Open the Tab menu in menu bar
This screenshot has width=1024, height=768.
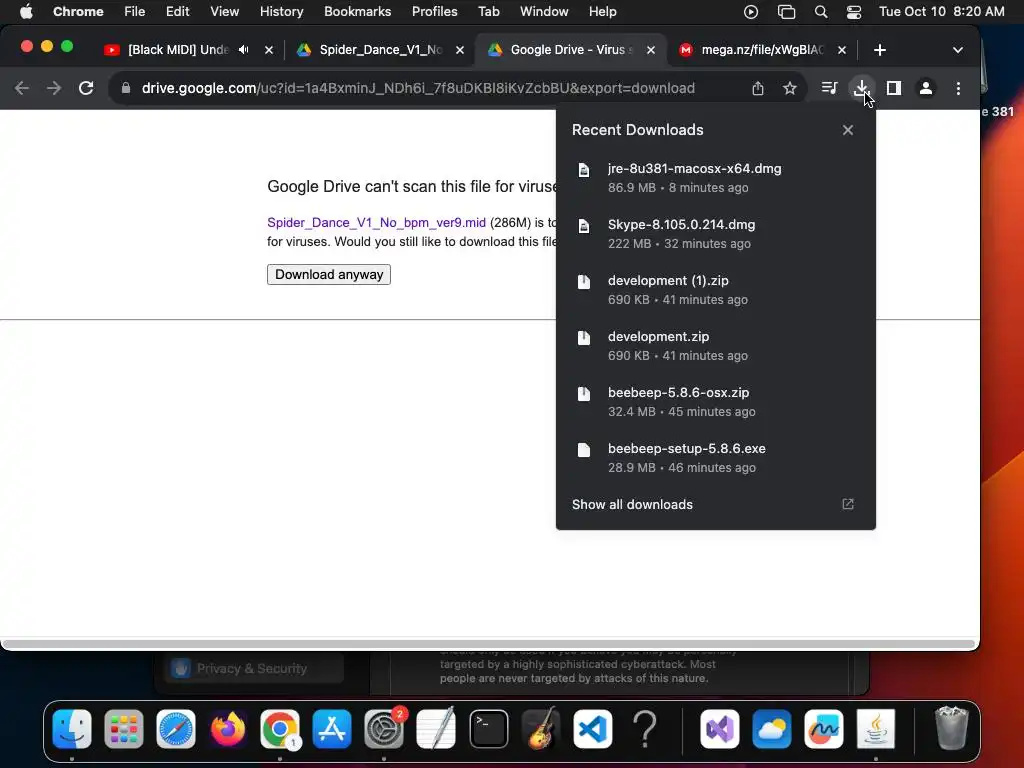pyautogui.click(x=488, y=11)
